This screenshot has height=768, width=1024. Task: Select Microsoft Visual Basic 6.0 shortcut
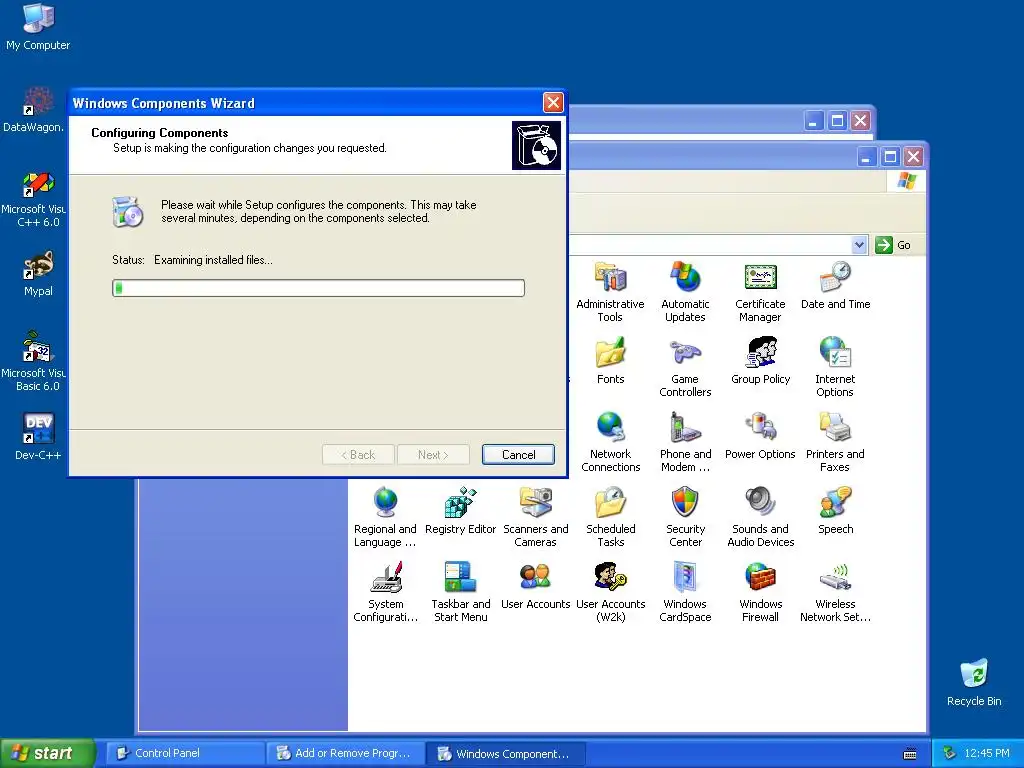pos(34,363)
